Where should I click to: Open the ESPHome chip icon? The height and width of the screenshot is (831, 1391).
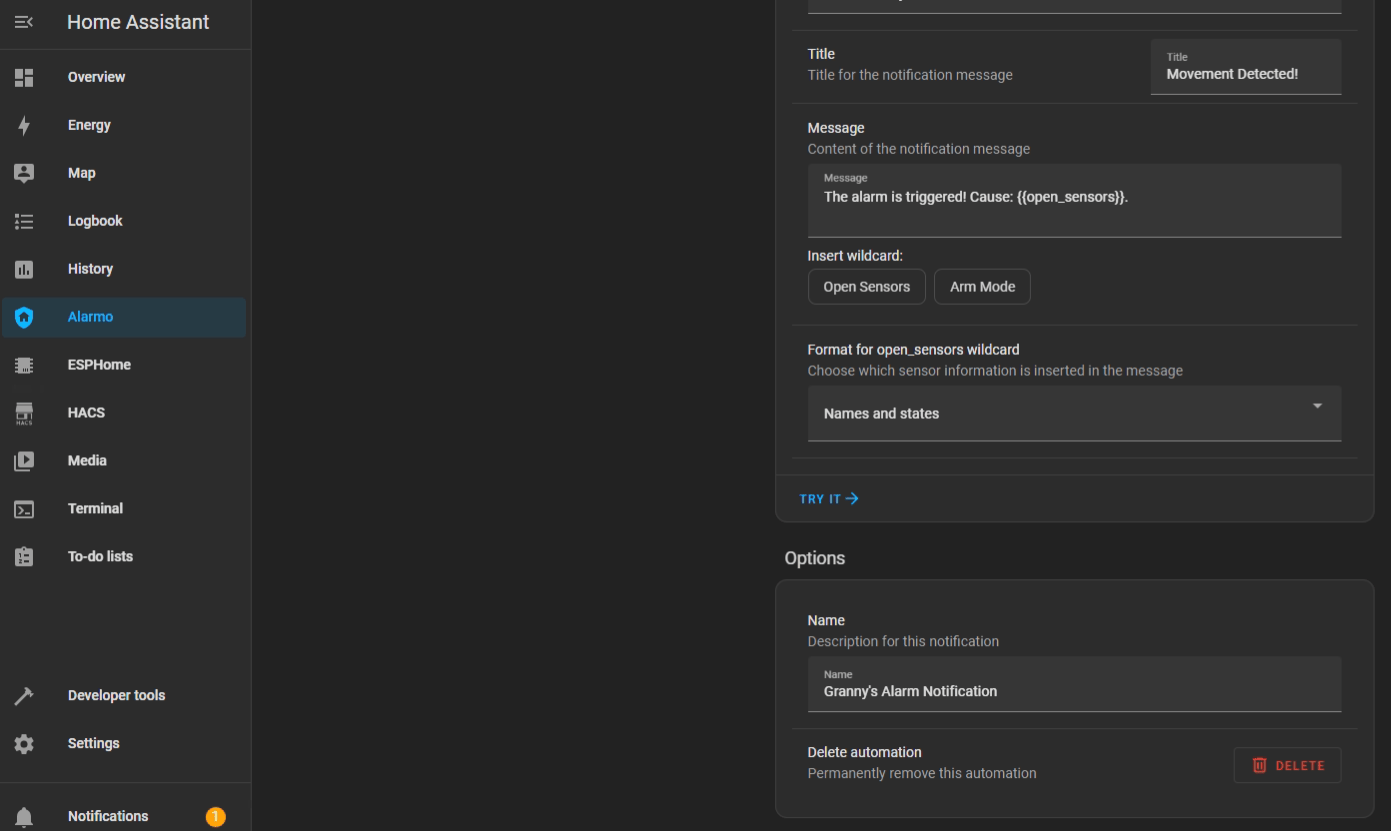(24, 365)
